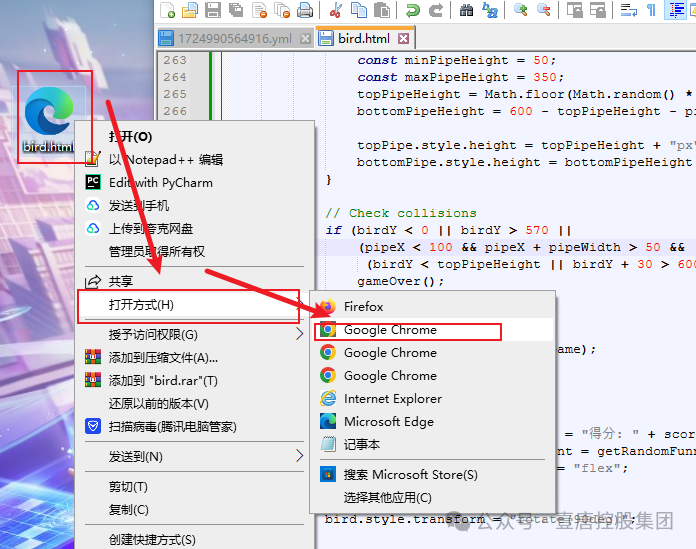Screen dimensions: 696x549
Task: Open with Microsoft Edge from submenu
Action: click(x=433, y=422)
